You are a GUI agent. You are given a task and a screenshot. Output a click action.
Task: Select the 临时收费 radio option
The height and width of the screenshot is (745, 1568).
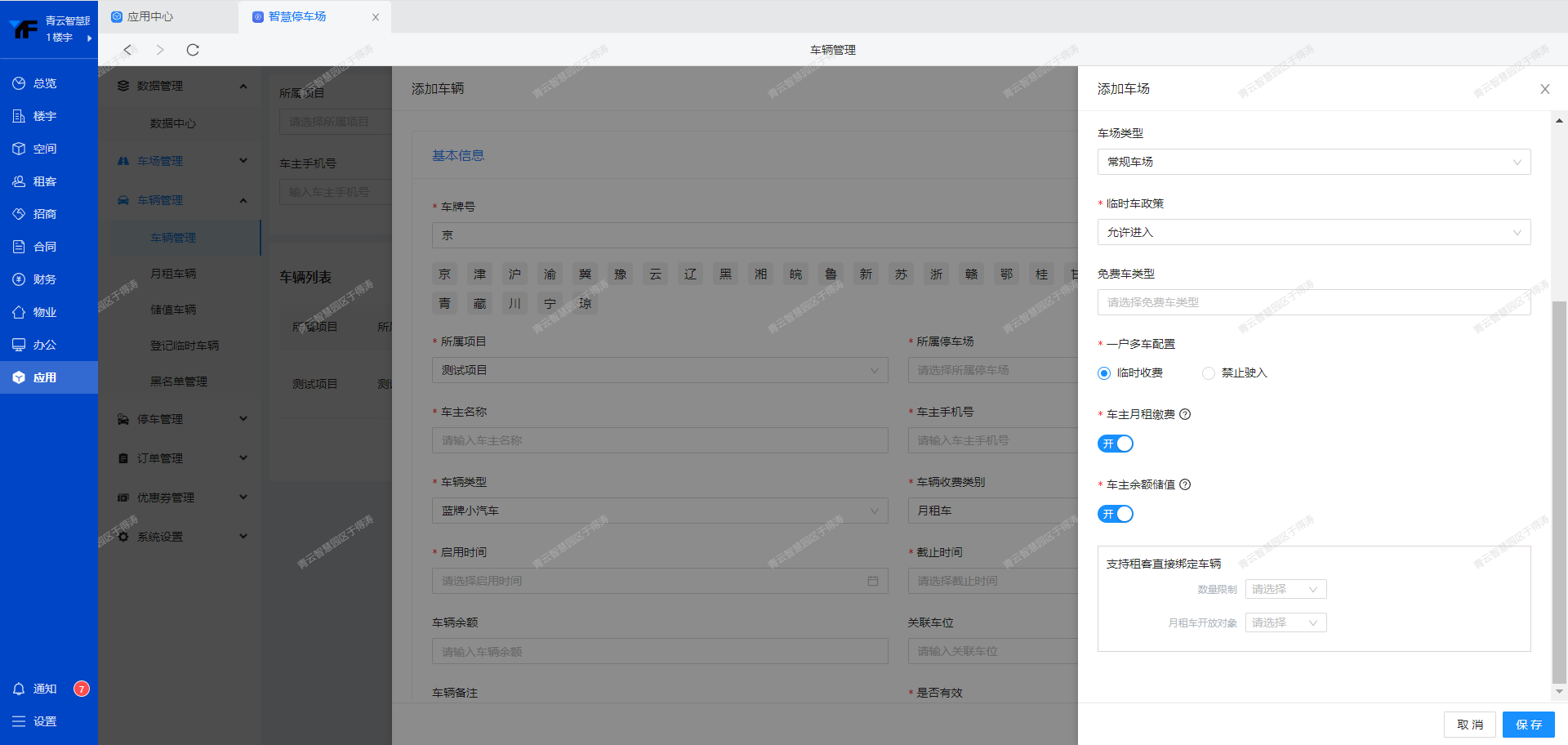1105,373
